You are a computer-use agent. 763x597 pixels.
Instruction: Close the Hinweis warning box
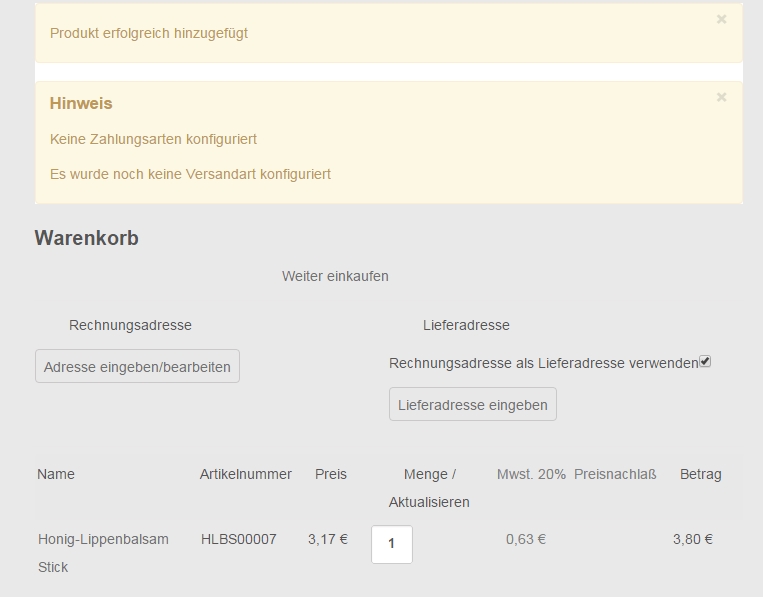(x=721, y=97)
